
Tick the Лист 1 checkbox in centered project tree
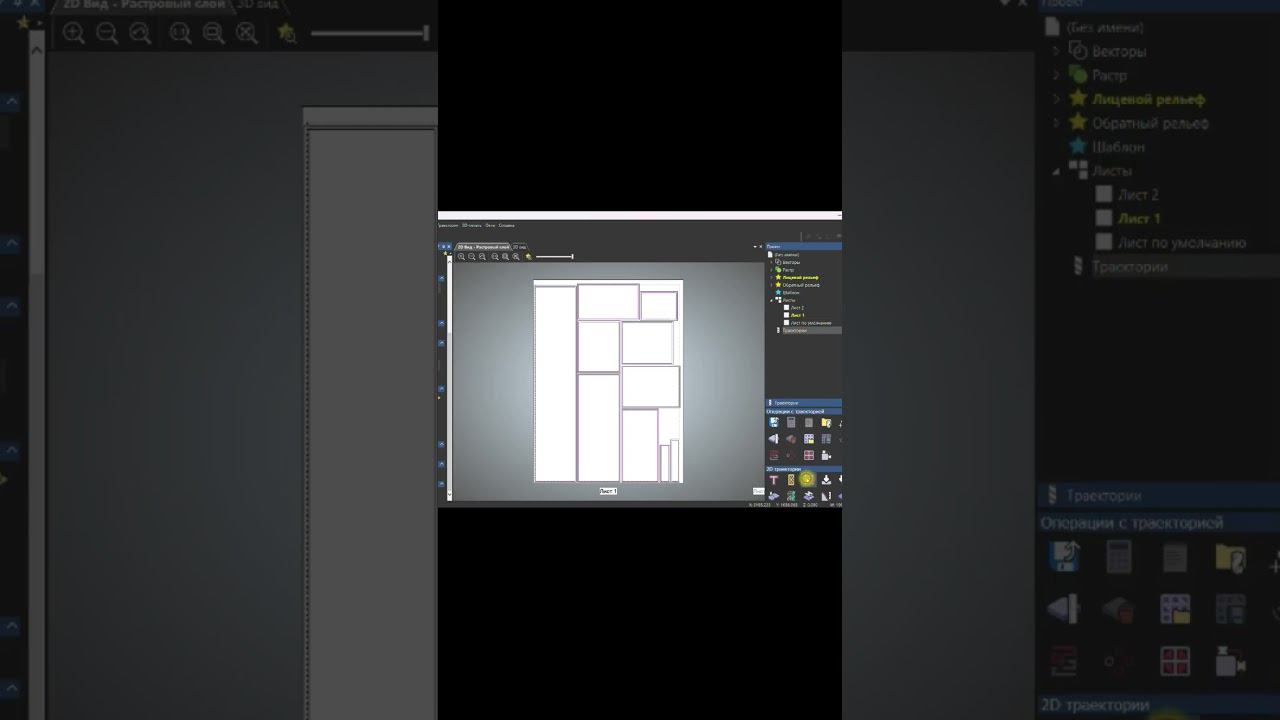click(786, 315)
